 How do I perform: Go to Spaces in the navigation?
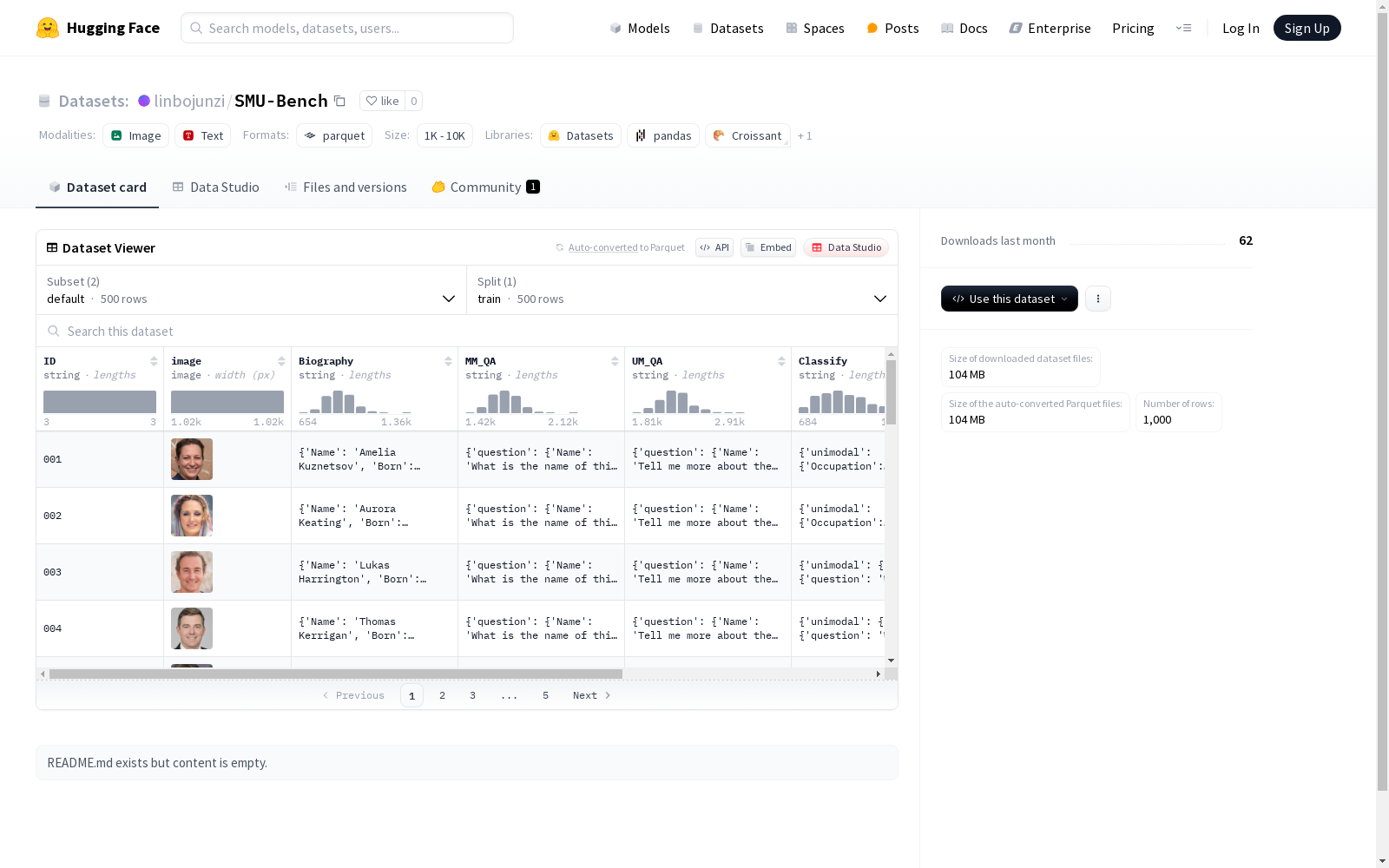pyautogui.click(x=814, y=28)
